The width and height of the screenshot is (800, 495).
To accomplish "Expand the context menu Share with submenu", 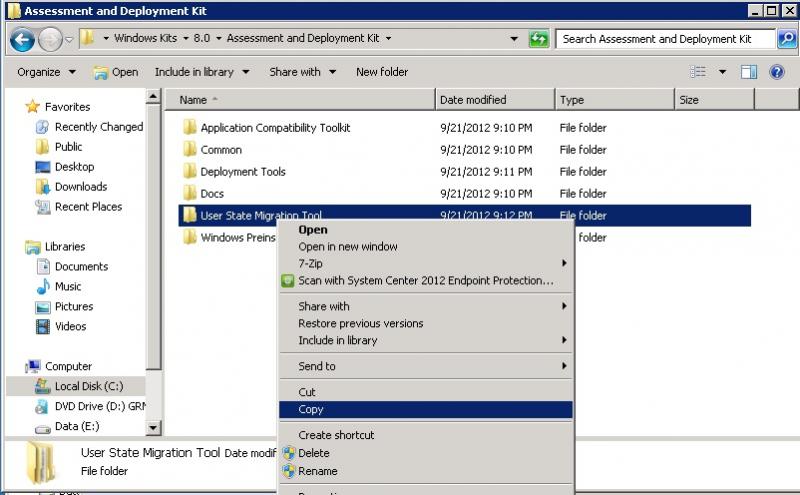I will pyautogui.click(x=426, y=306).
